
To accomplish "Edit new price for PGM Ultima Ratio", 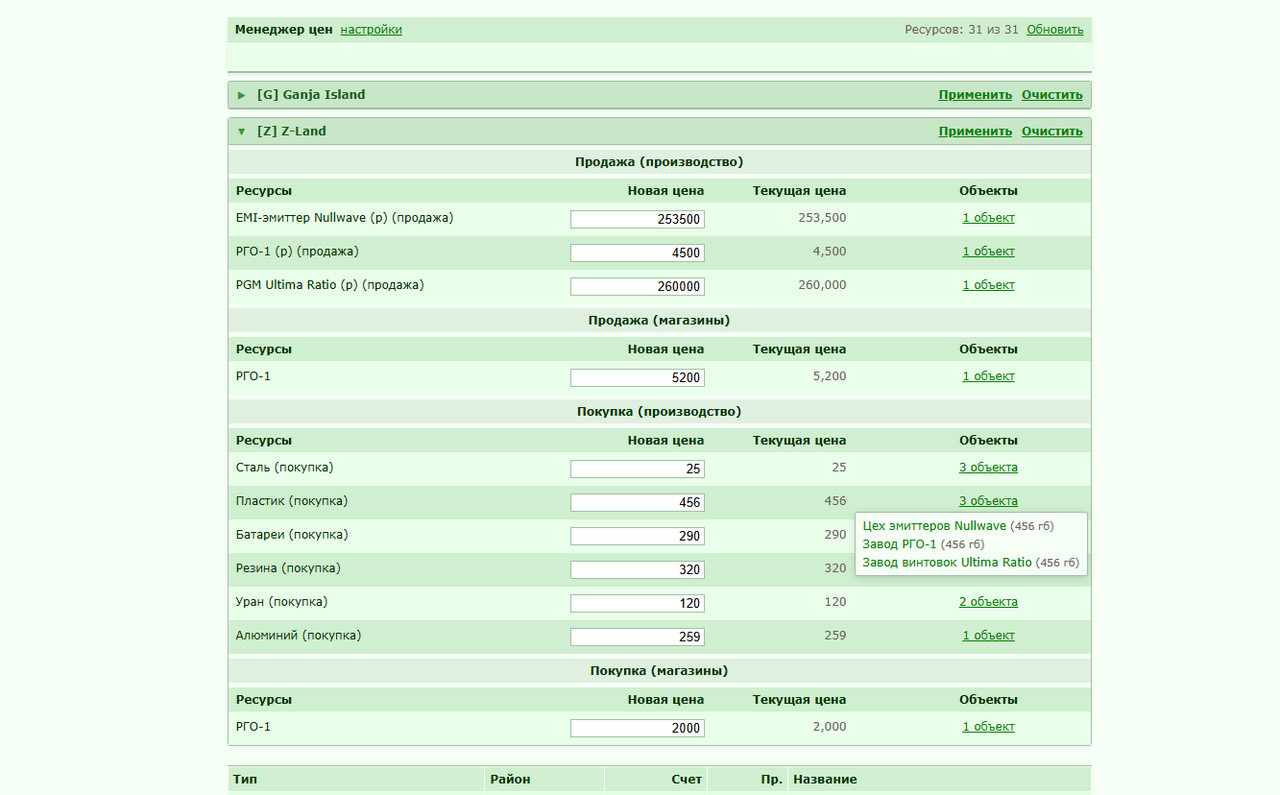I will pyautogui.click(x=637, y=286).
